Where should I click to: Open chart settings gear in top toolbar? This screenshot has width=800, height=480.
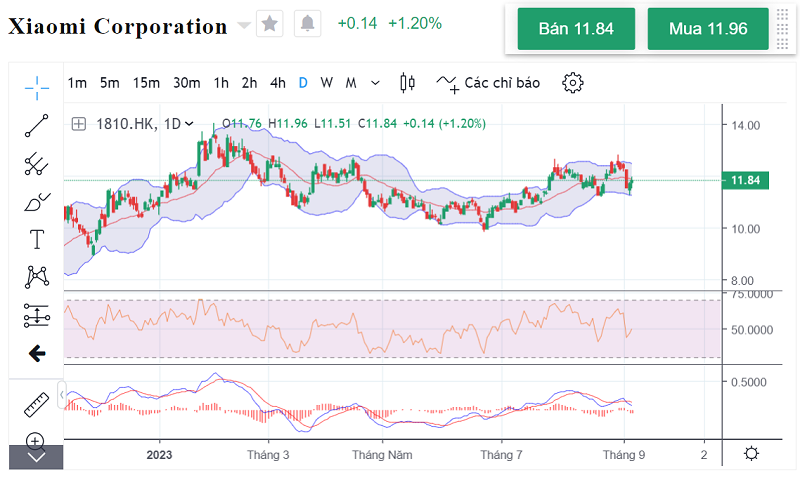click(572, 83)
